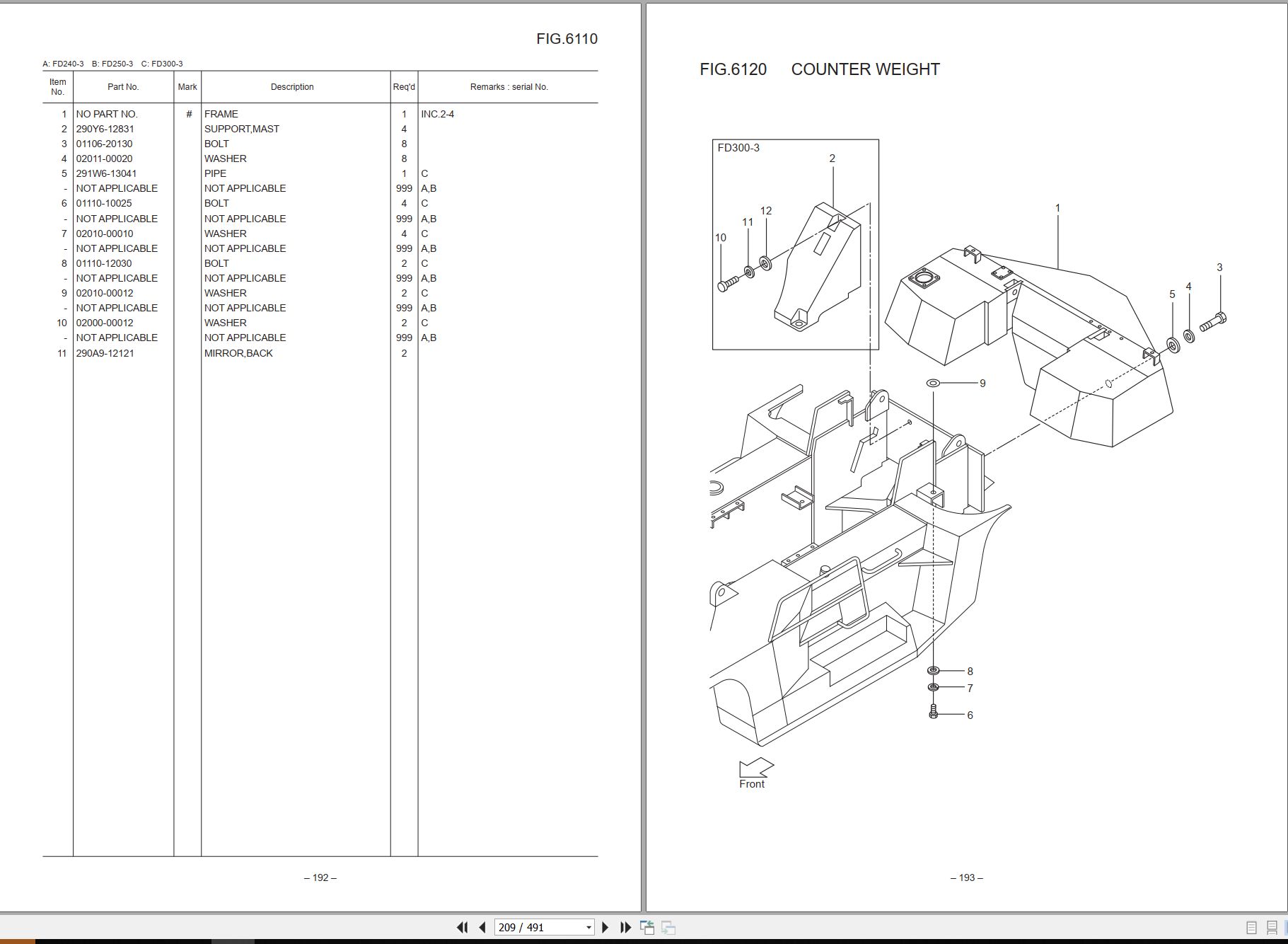Image resolution: width=1288 pixels, height=944 pixels.
Task: Click part number 02000-00012
Action: 104,323
